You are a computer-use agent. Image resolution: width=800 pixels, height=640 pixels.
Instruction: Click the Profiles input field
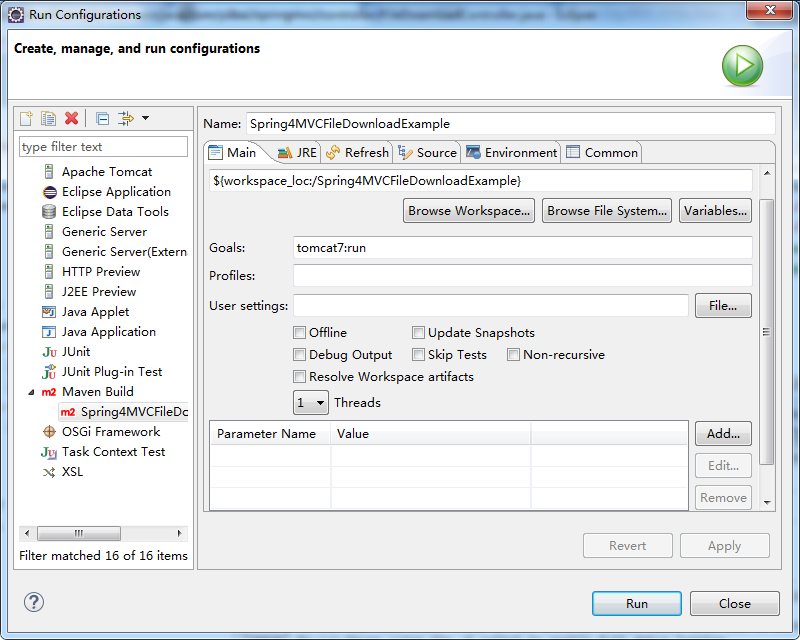[x=522, y=276]
